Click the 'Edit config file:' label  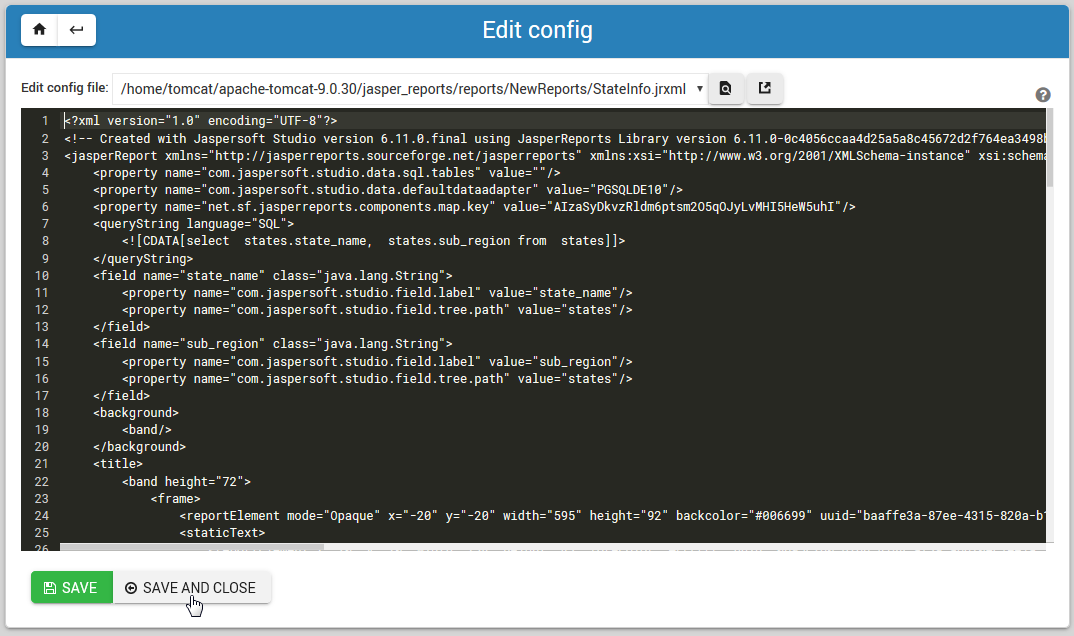[x=64, y=88]
